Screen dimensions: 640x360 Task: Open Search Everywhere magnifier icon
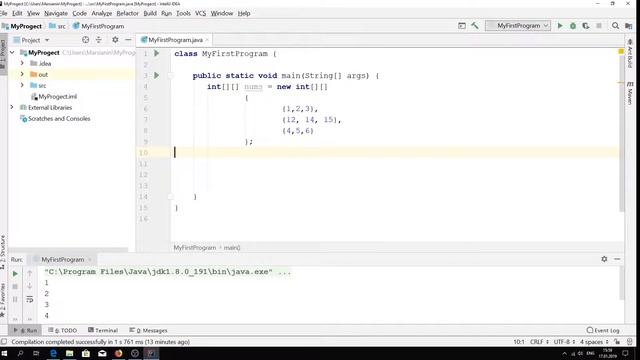pyautogui.click(x=615, y=26)
